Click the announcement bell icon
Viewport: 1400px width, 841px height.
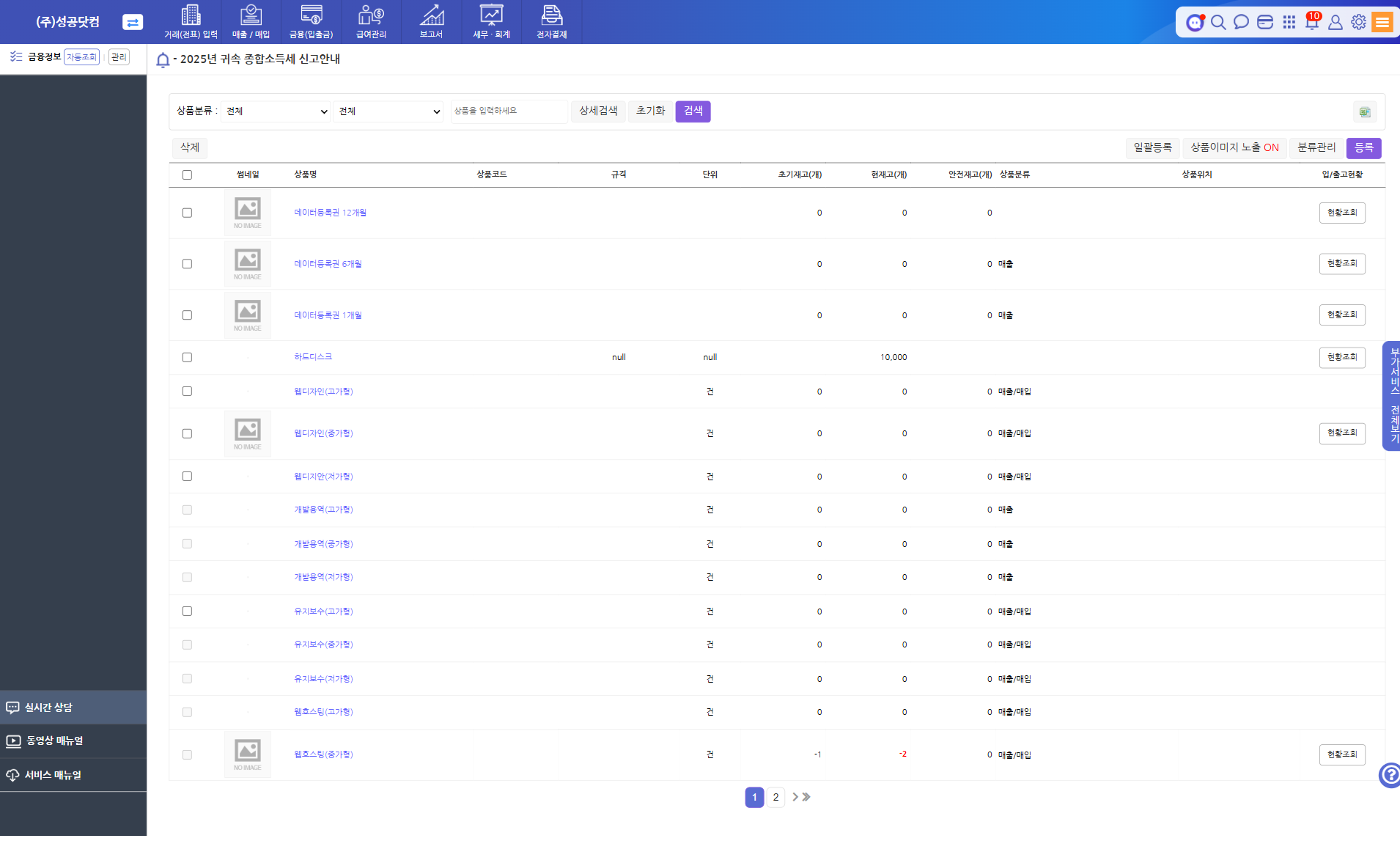click(163, 59)
